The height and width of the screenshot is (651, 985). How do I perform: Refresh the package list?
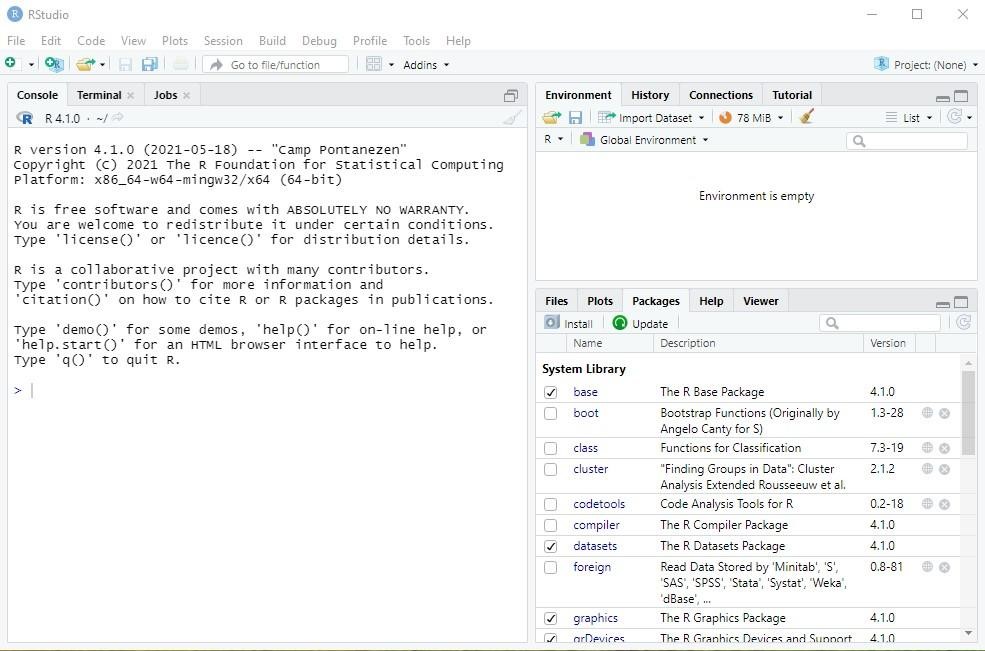963,322
